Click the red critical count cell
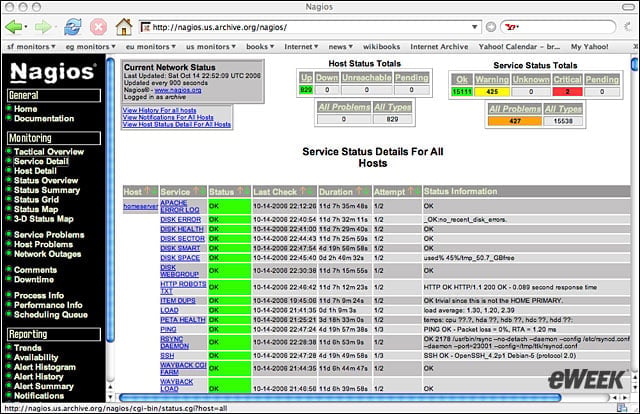 pyautogui.click(x=567, y=91)
